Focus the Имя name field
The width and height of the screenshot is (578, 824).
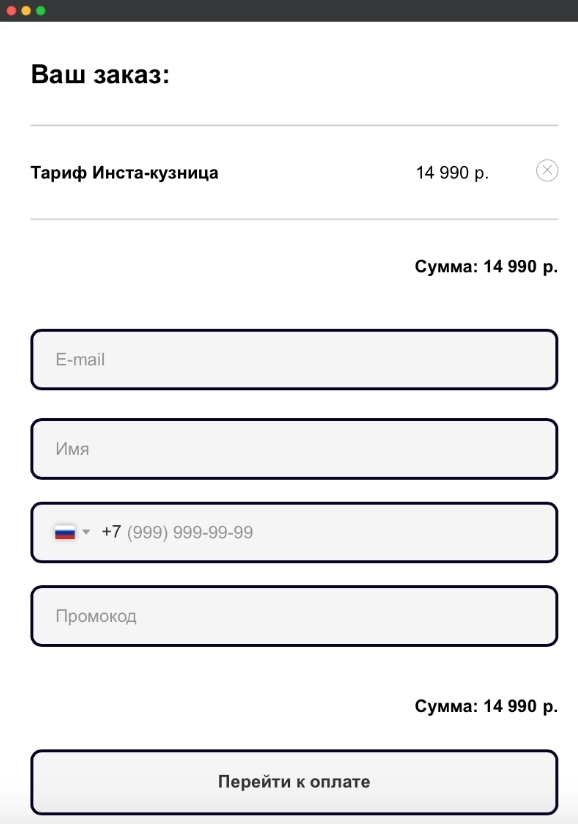point(294,449)
